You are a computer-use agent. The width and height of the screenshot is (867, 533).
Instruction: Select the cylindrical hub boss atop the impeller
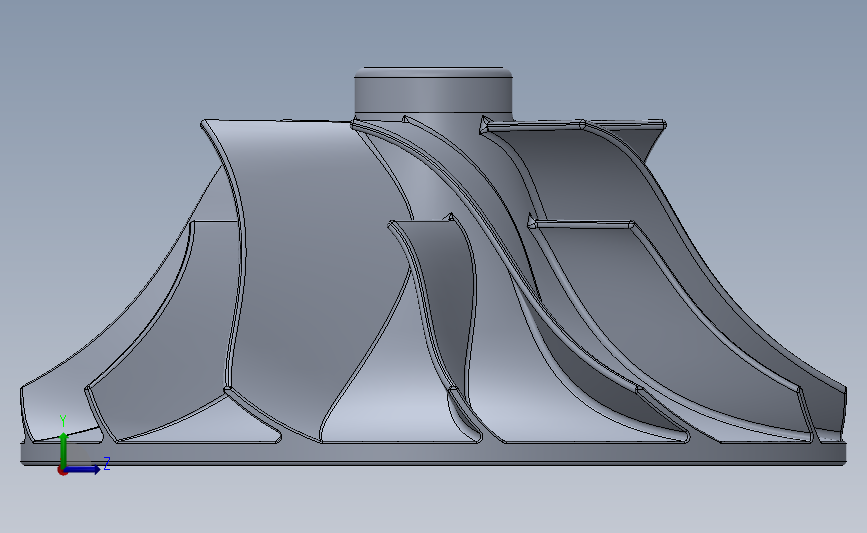(433, 93)
